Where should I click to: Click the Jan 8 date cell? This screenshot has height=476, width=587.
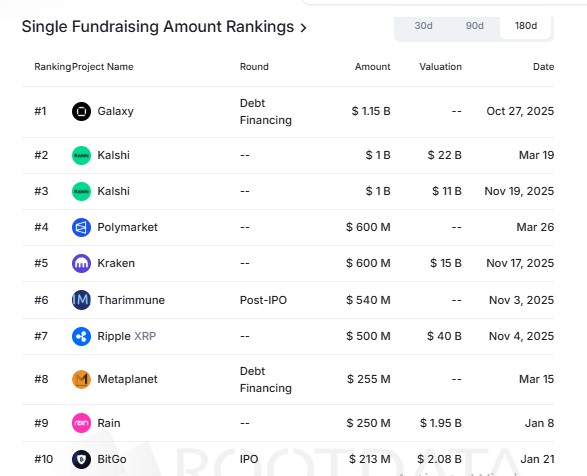[539, 423]
